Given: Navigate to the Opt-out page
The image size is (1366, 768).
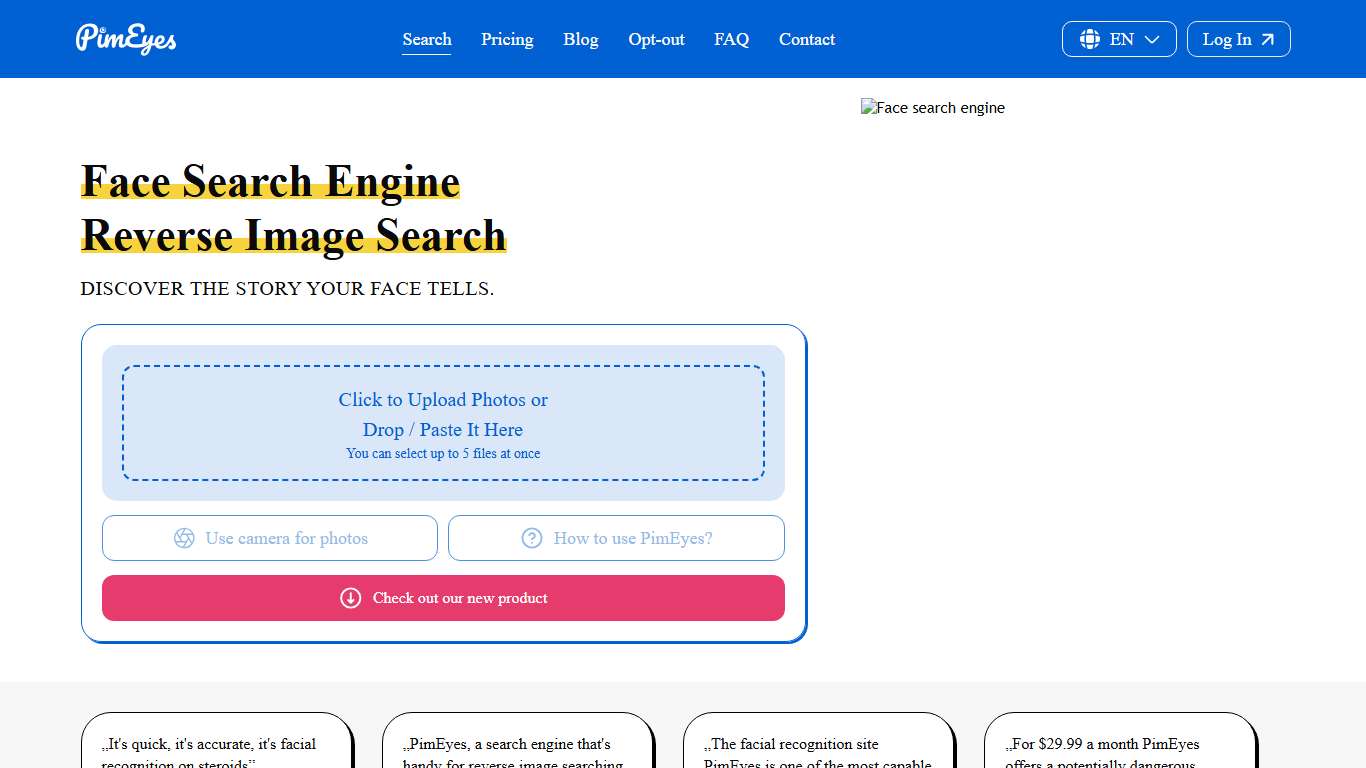Looking at the screenshot, I should (x=656, y=39).
